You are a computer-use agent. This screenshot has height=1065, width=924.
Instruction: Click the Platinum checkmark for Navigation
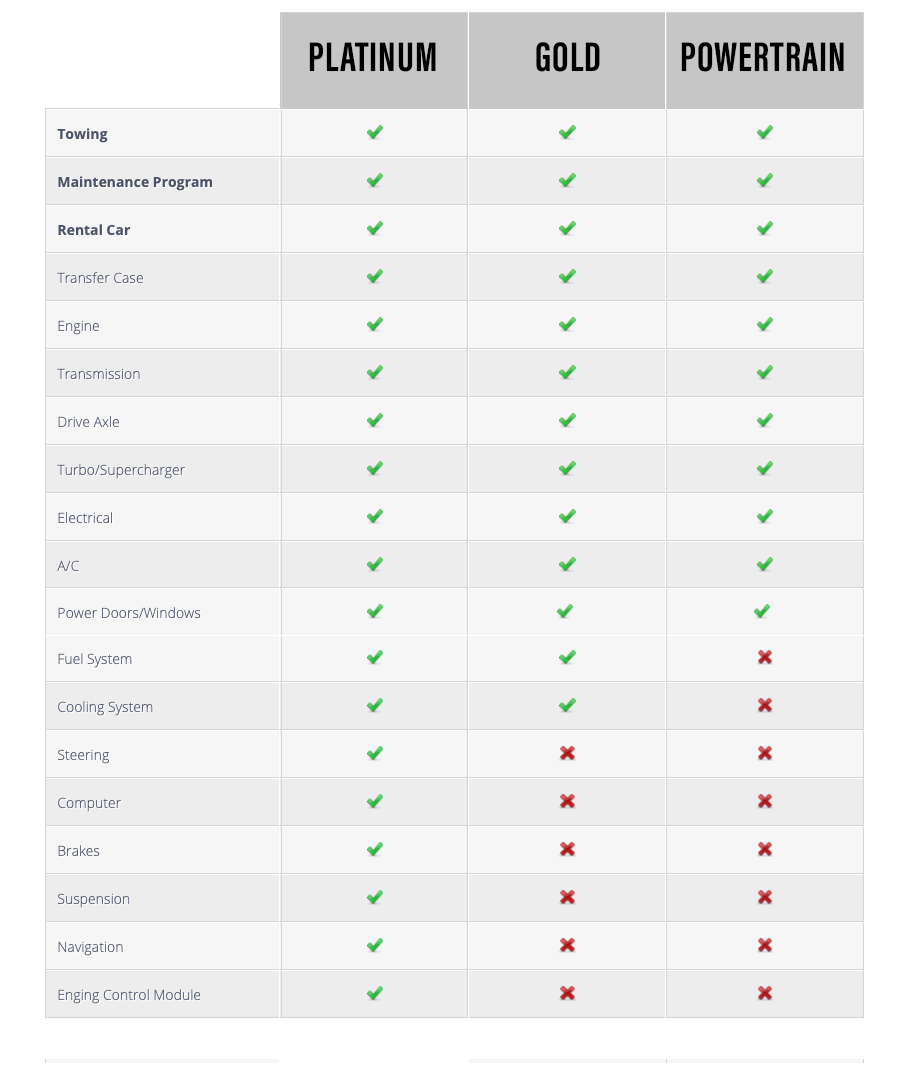(x=374, y=945)
